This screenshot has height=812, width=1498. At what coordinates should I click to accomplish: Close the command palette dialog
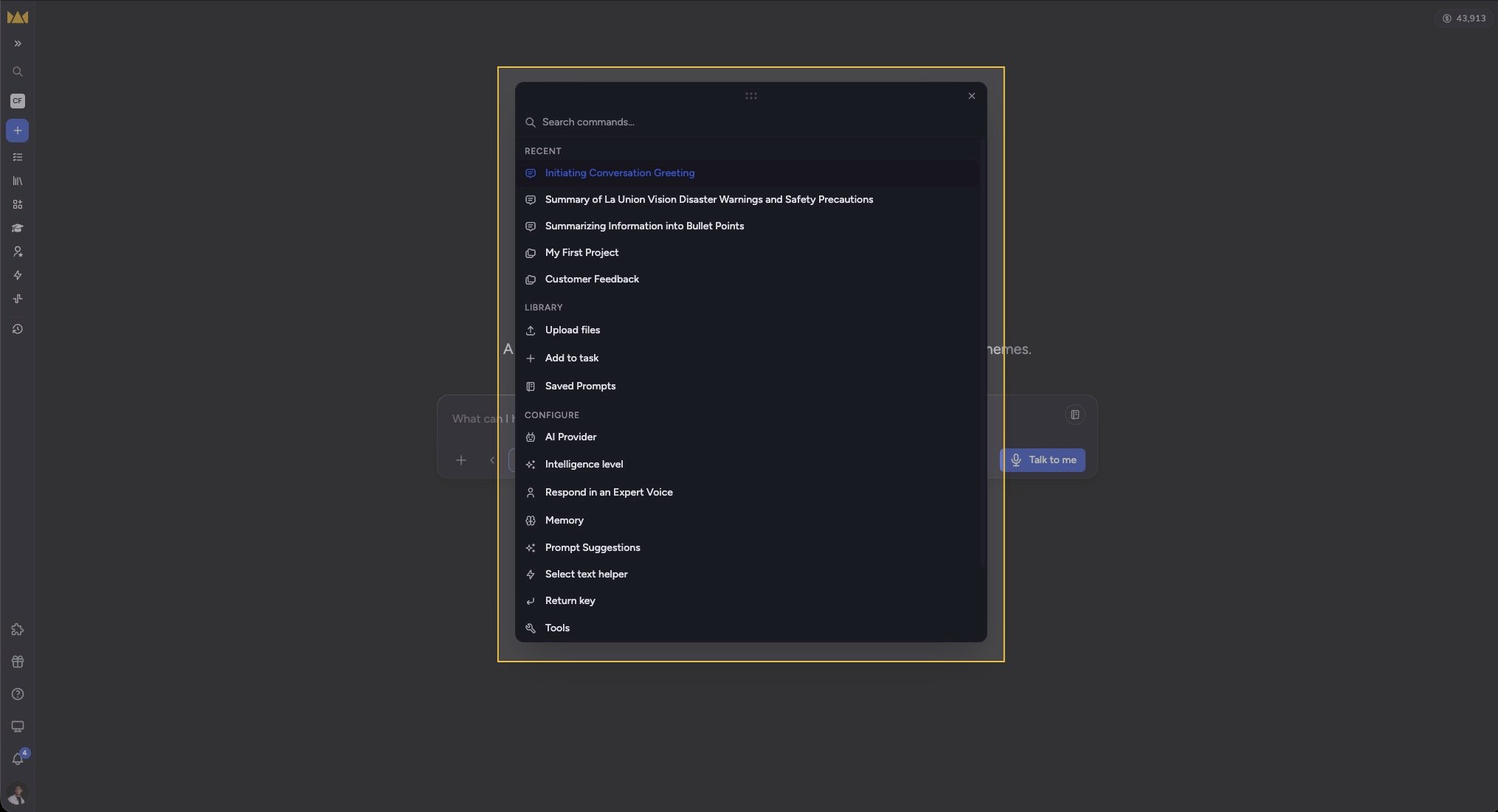pyautogui.click(x=971, y=96)
